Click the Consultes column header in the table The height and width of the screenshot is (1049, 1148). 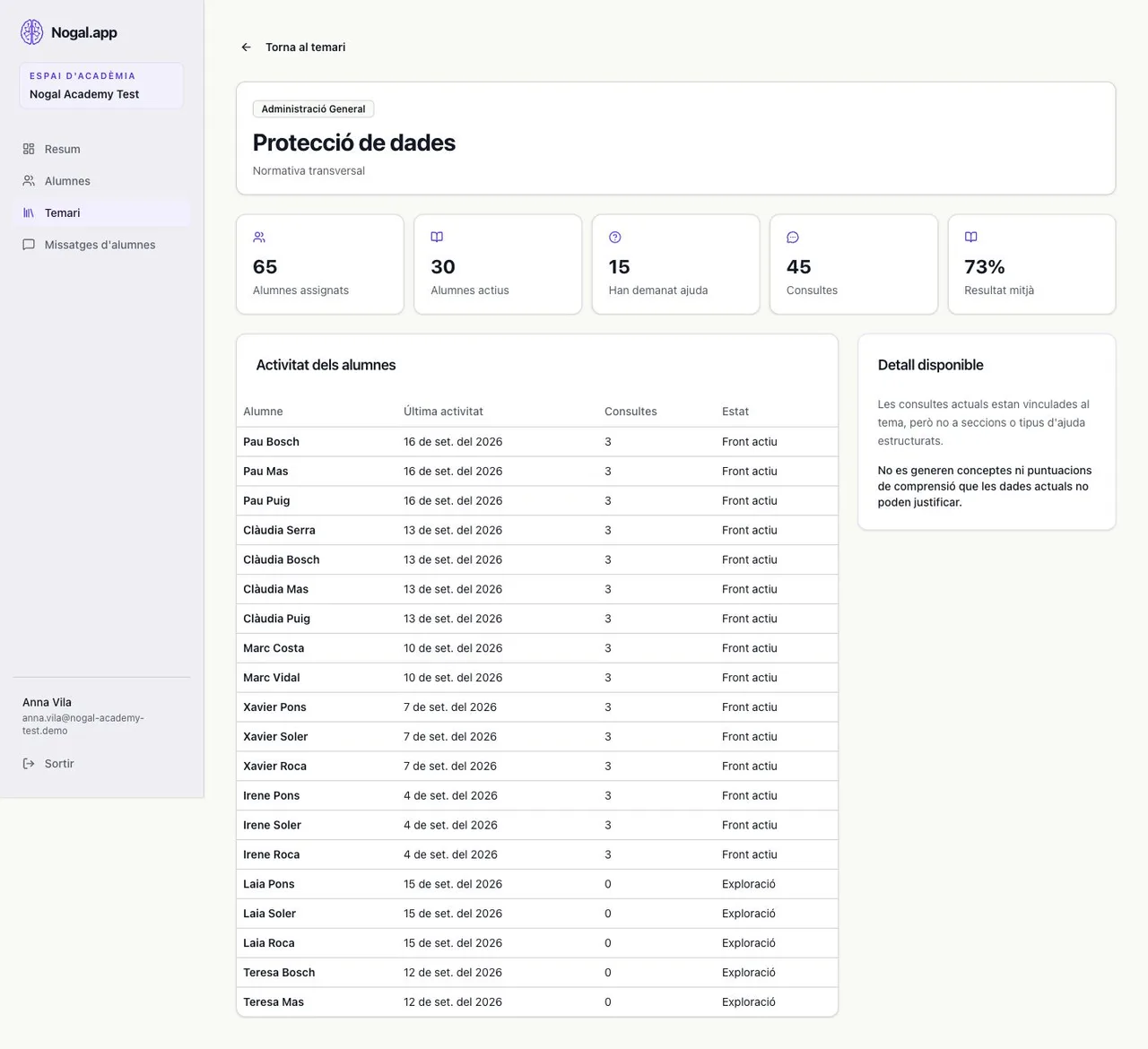tap(631, 412)
